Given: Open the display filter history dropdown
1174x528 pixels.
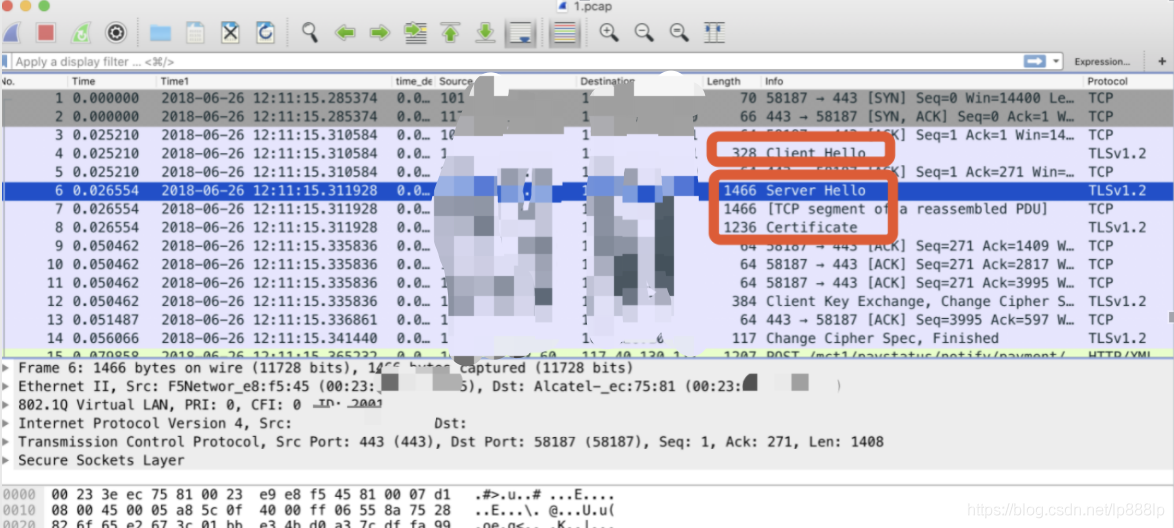Looking at the screenshot, I should click(x=1057, y=62).
